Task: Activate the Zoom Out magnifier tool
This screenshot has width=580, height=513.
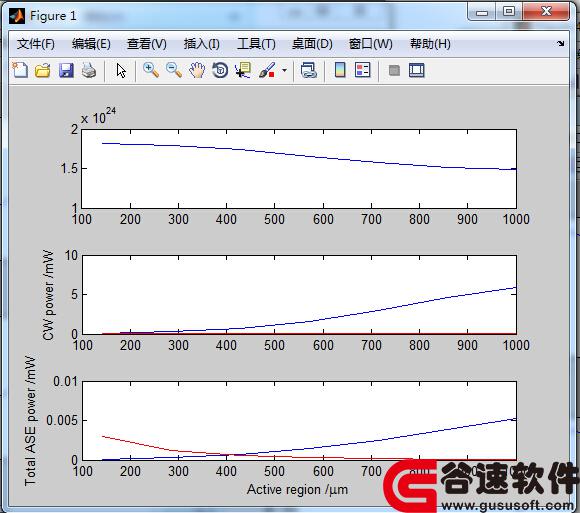Action: (173, 70)
